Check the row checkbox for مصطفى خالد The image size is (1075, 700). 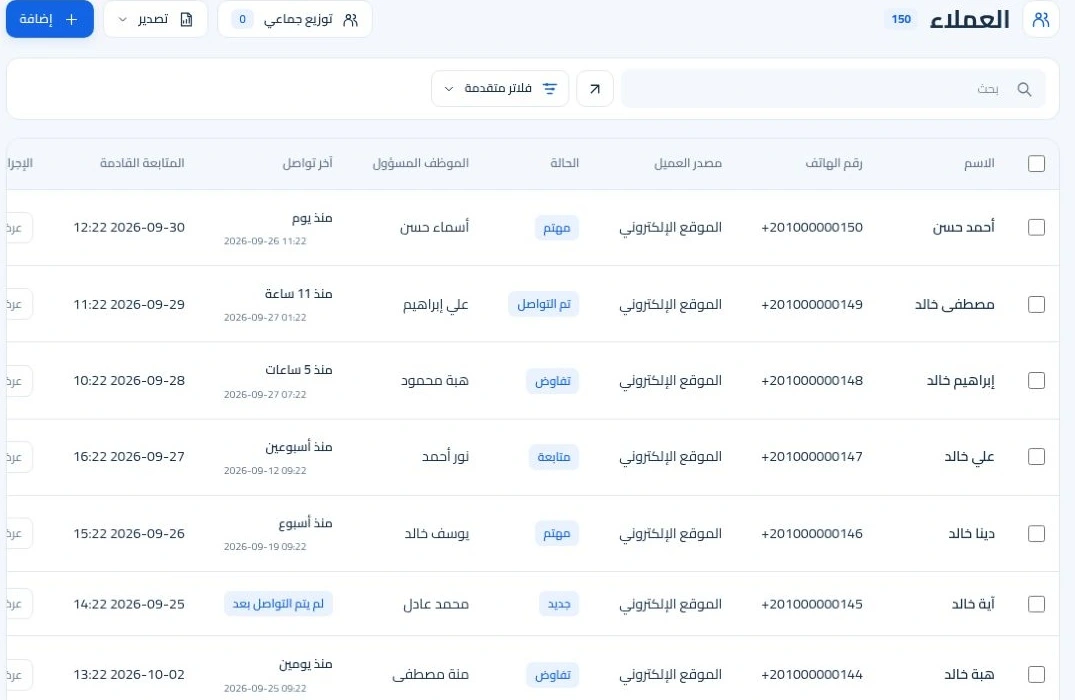(x=1036, y=304)
